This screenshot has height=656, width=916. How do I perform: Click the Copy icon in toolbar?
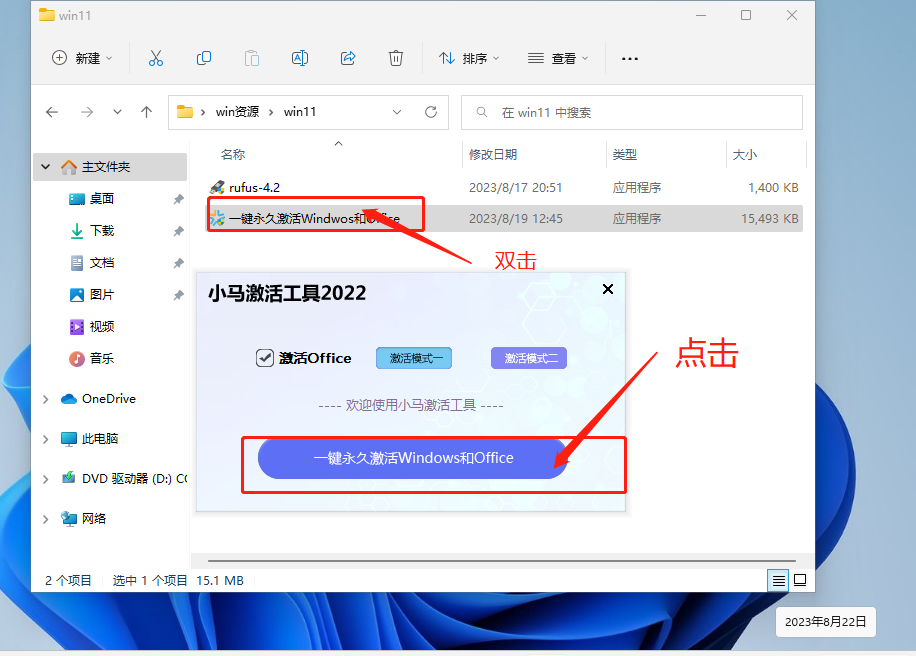(204, 58)
